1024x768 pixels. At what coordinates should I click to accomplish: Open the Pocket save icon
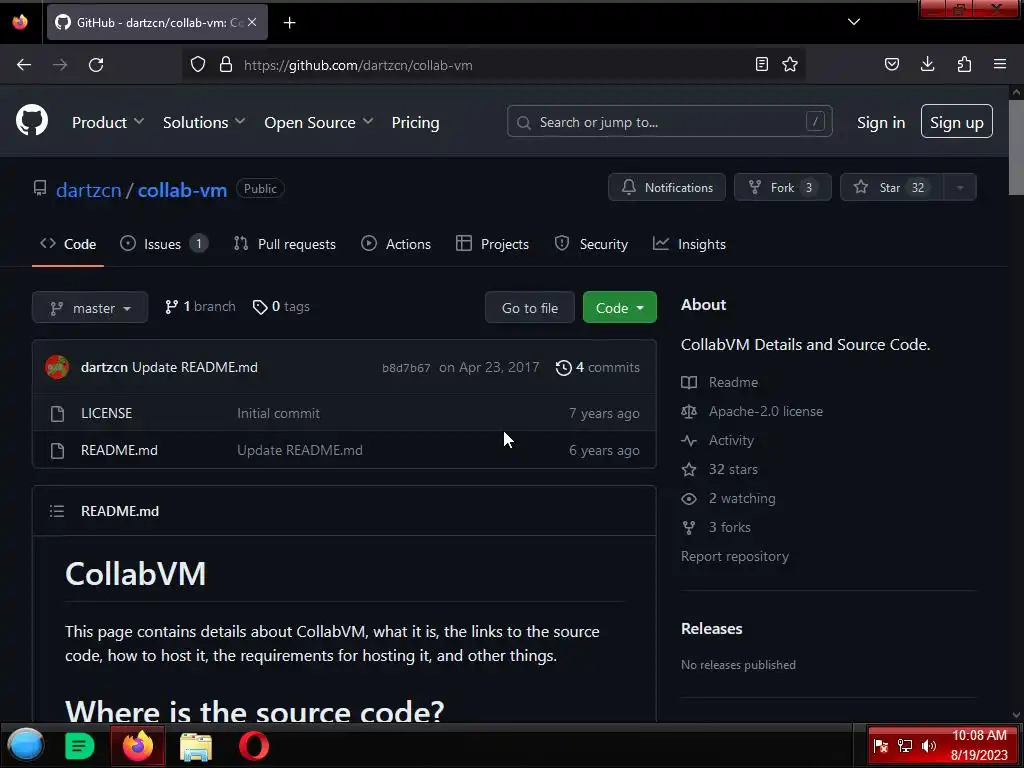pyautogui.click(x=892, y=64)
